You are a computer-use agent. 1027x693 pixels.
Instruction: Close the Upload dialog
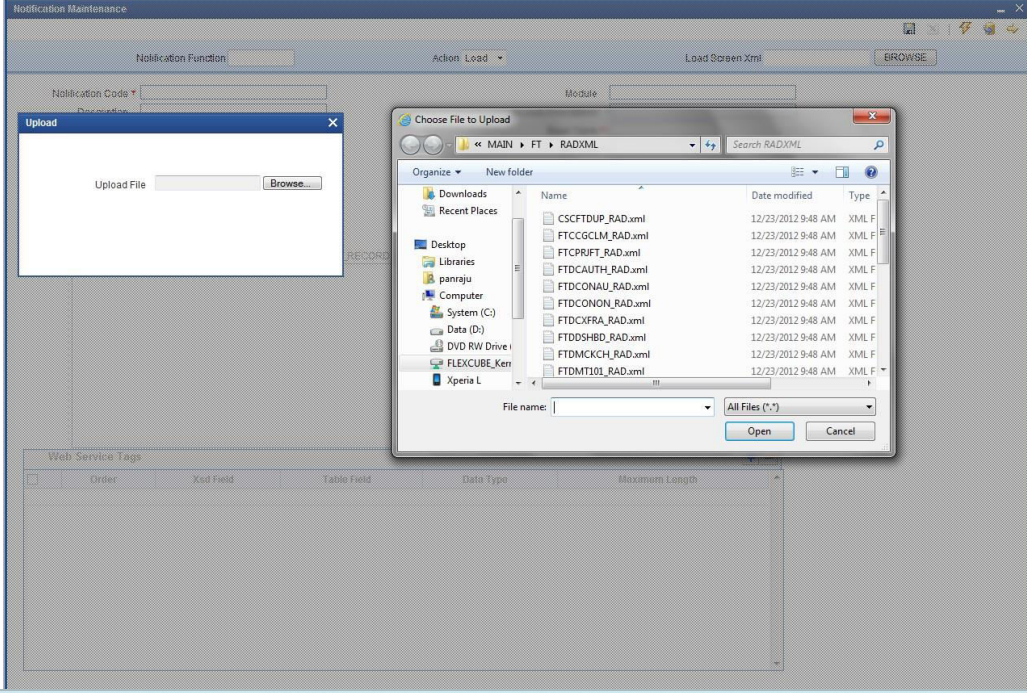(x=333, y=123)
